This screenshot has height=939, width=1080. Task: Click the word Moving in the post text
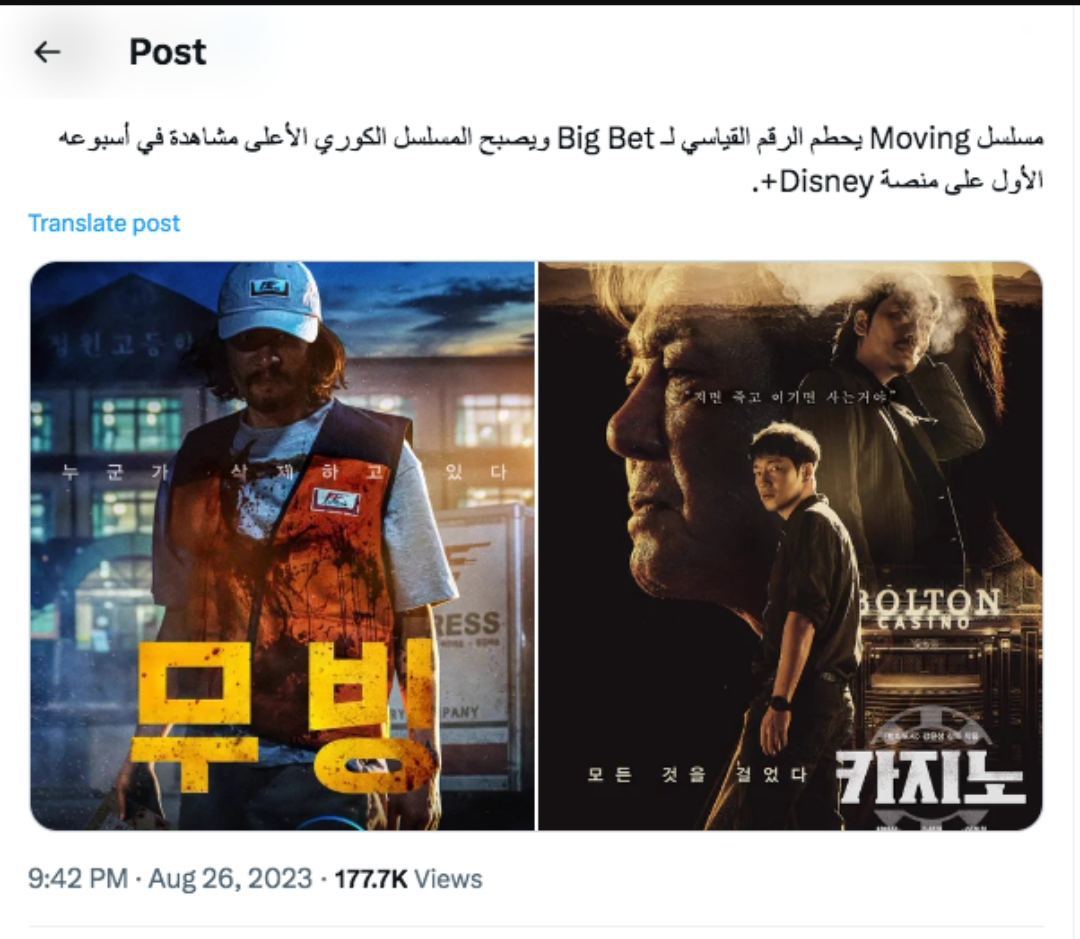point(920,139)
